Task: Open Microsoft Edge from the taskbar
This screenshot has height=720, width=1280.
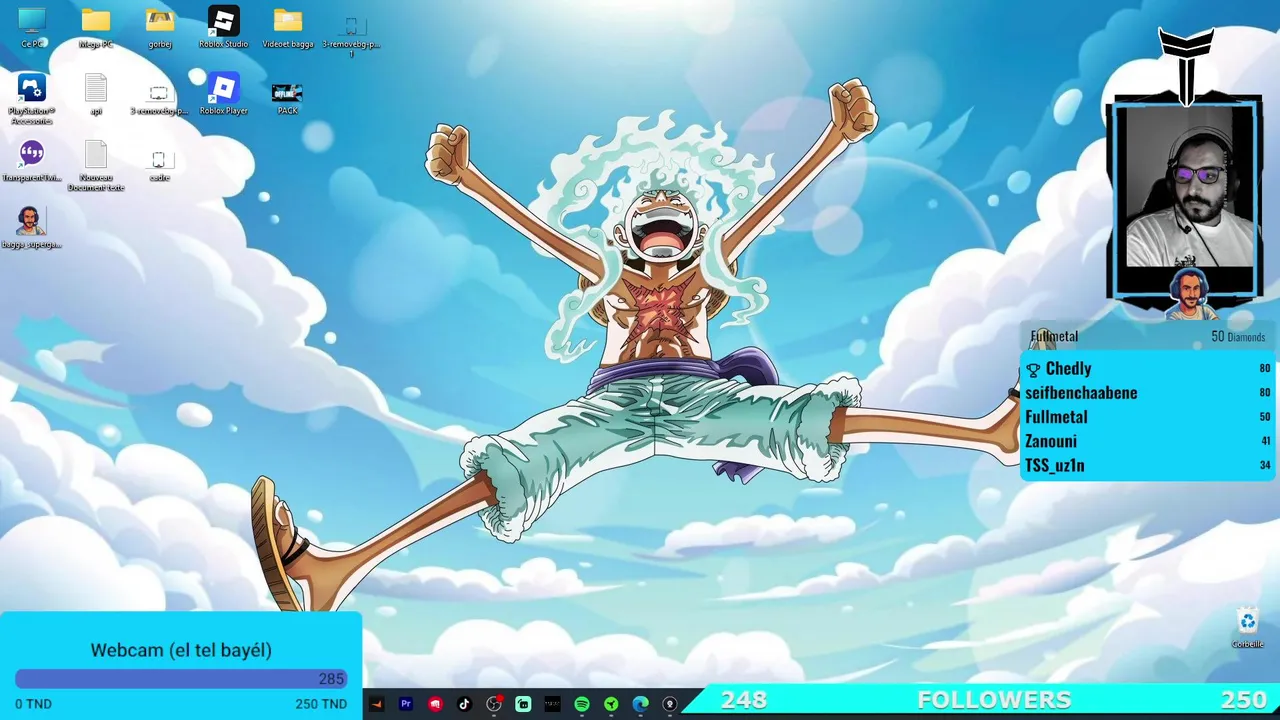Action: point(640,704)
